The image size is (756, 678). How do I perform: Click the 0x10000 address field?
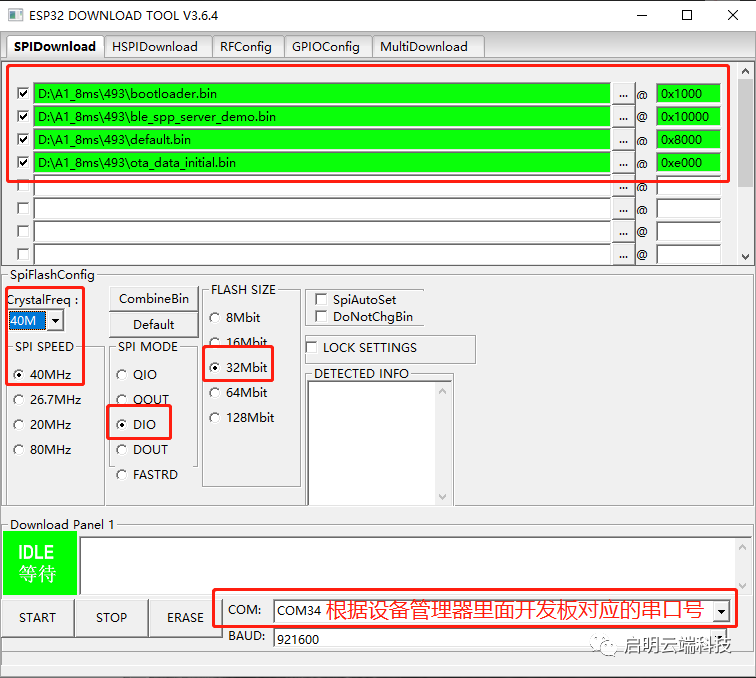tap(688, 117)
